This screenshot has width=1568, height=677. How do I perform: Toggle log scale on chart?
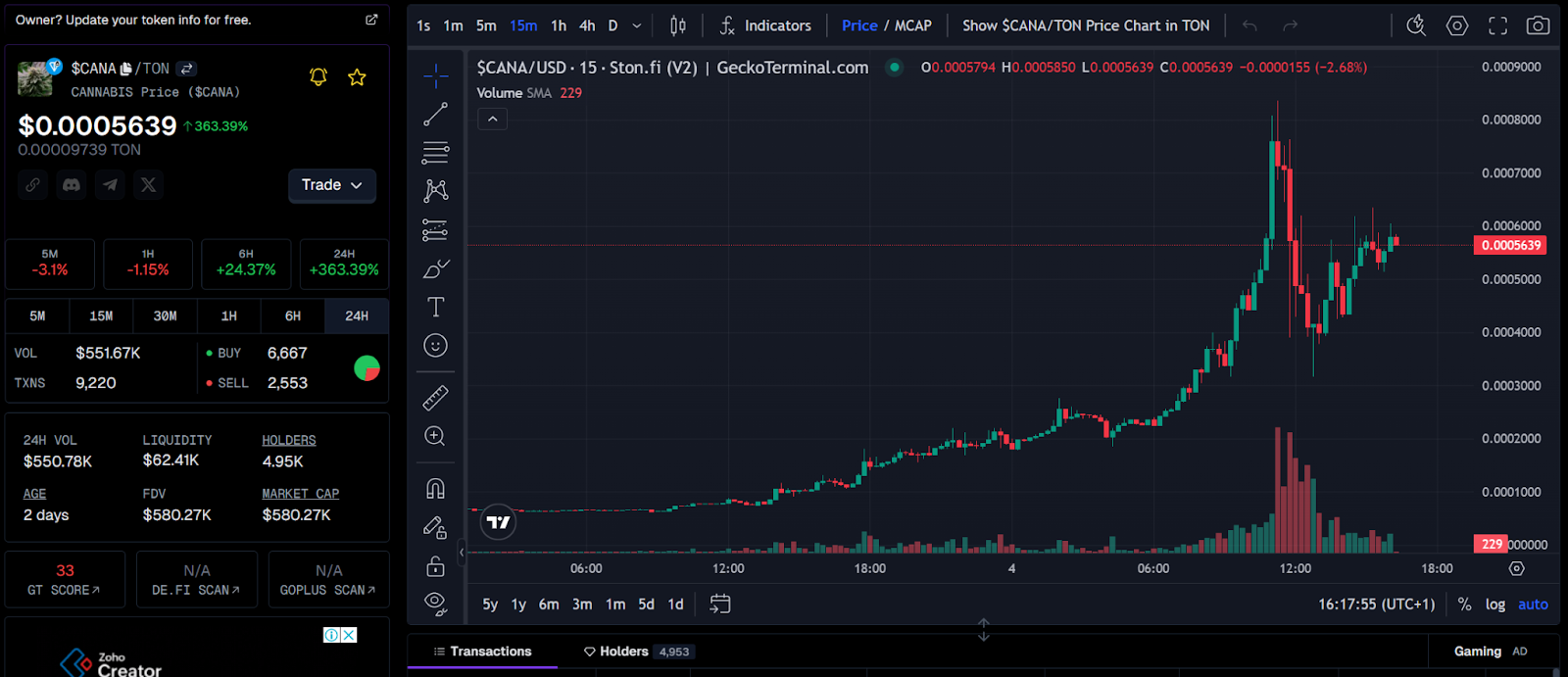point(1495,604)
